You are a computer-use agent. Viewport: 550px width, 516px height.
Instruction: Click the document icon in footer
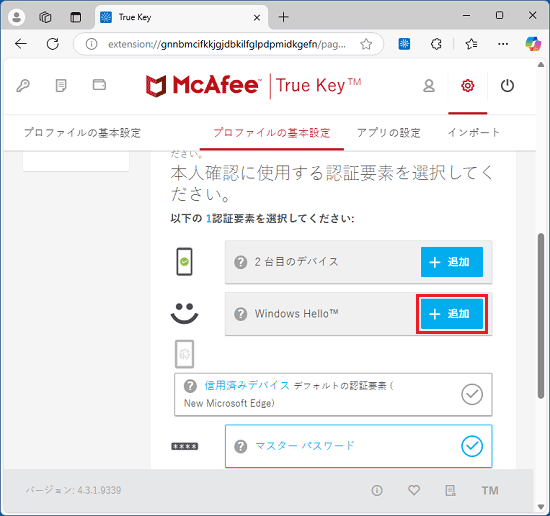[450, 490]
